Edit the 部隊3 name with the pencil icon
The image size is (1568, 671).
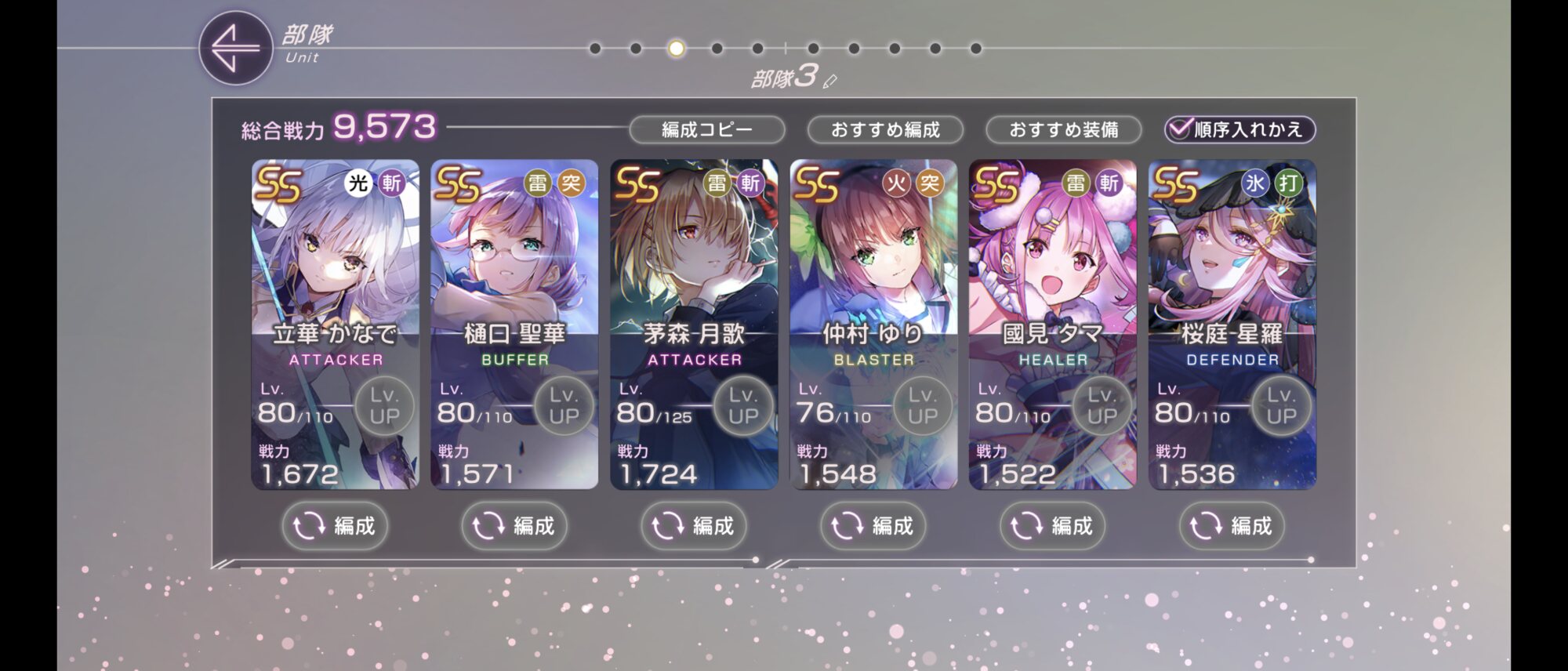click(x=830, y=80)
